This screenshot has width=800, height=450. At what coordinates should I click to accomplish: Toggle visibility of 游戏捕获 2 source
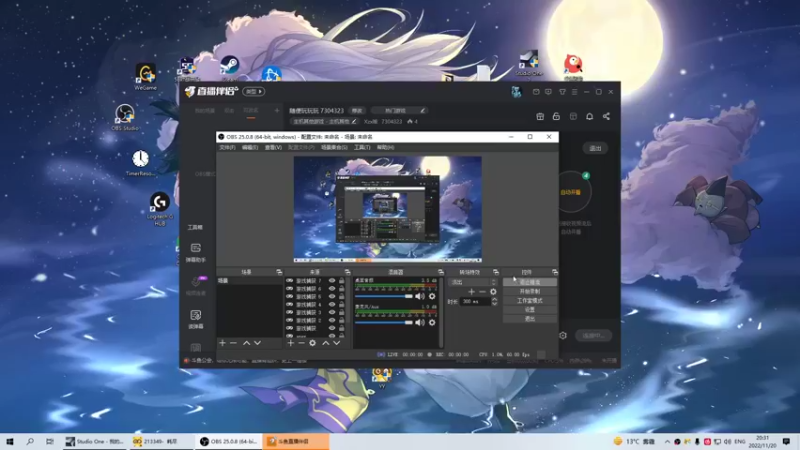coord(332,320)
